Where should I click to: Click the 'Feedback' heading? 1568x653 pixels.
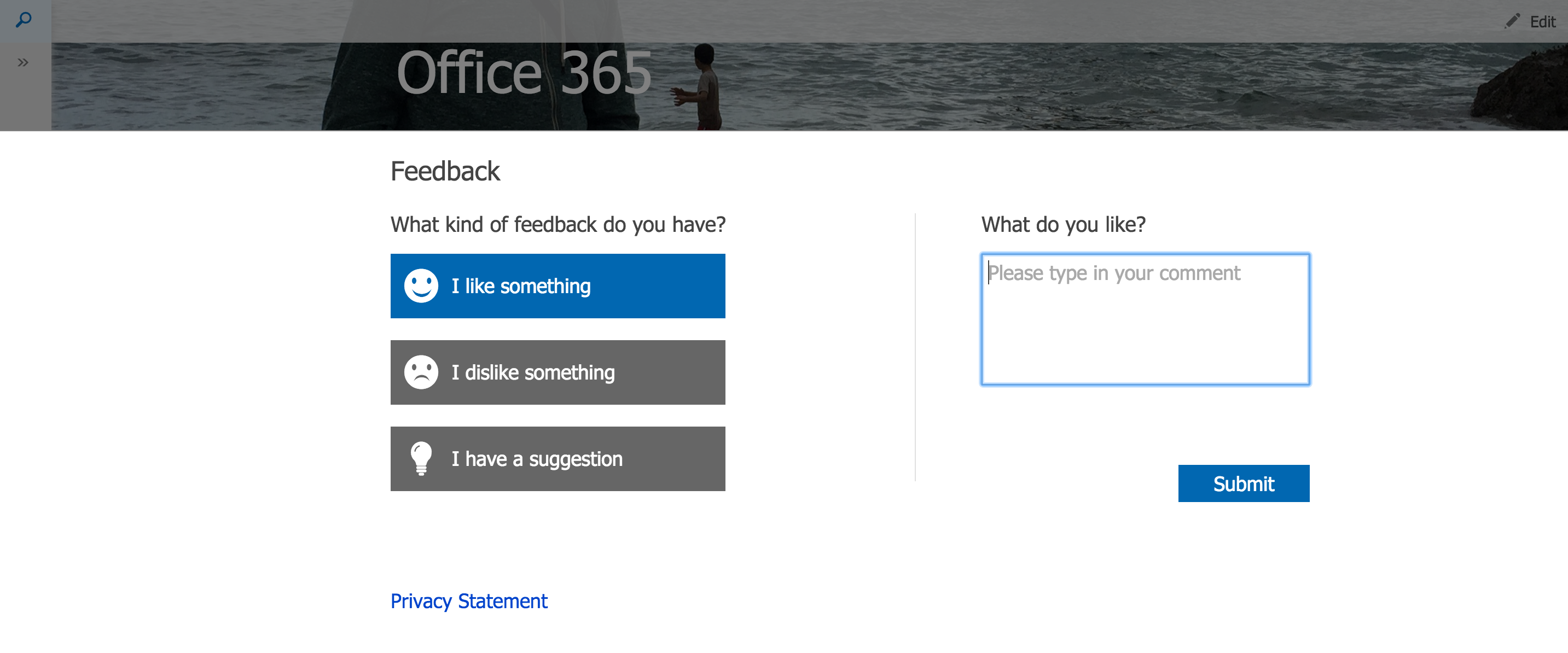coord(445,171)
